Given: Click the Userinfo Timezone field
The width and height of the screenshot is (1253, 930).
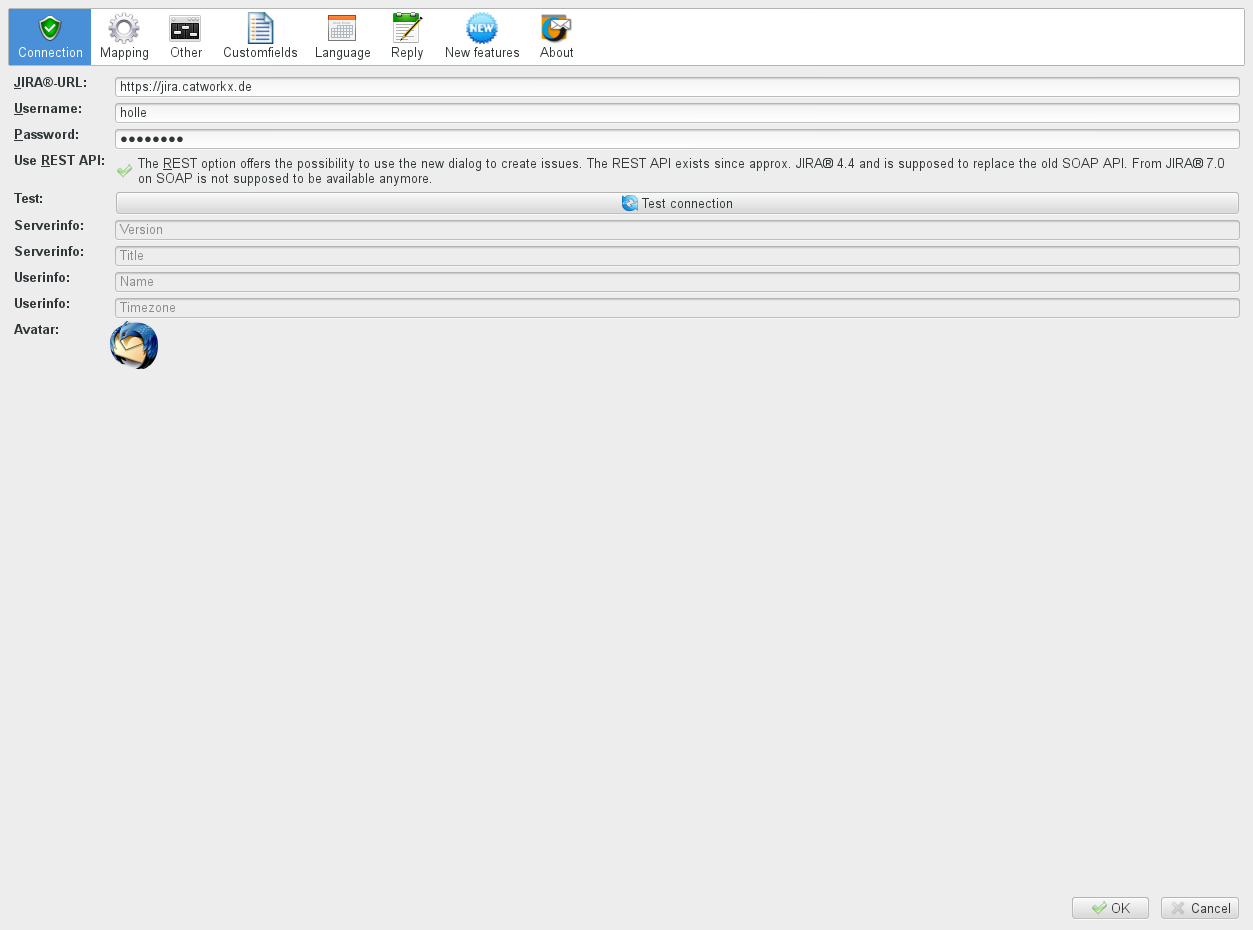Looking at the screenshot, I should coord(677,308).
